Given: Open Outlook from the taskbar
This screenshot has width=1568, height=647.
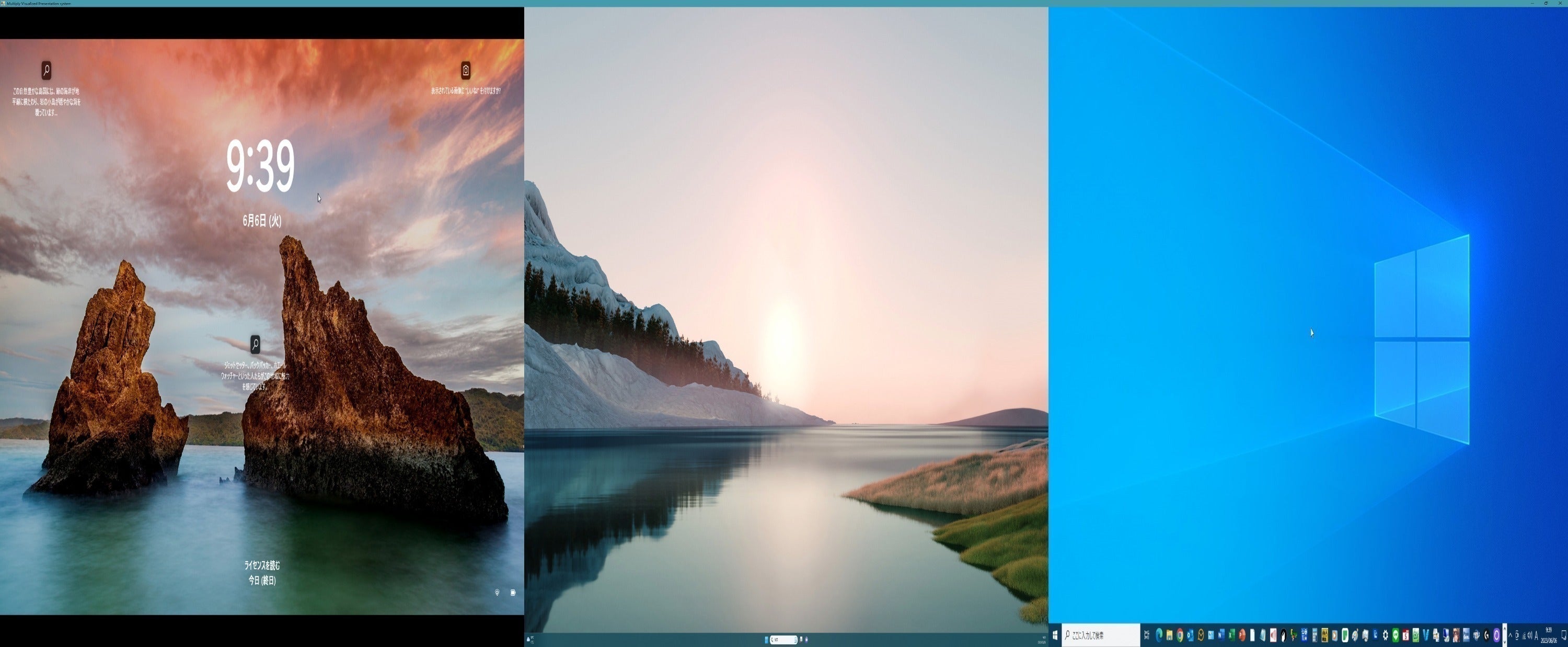Looking at the screenshot, I should pyautogui.click(x=1191, y=635).
